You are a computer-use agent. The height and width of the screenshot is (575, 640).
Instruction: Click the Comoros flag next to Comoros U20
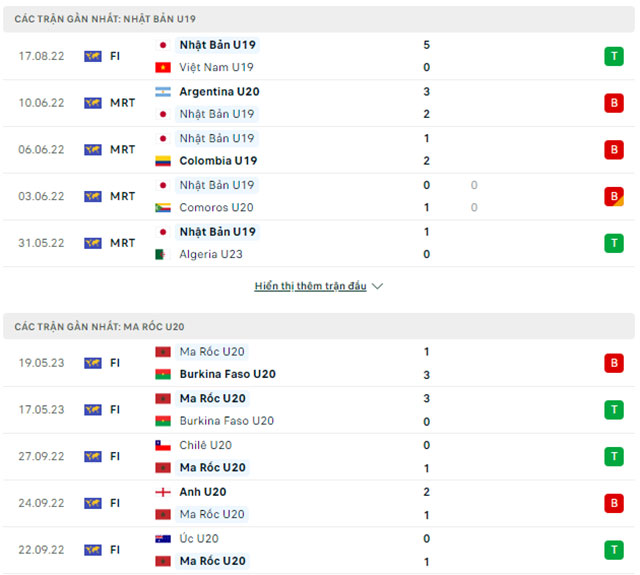click(162, 208)
